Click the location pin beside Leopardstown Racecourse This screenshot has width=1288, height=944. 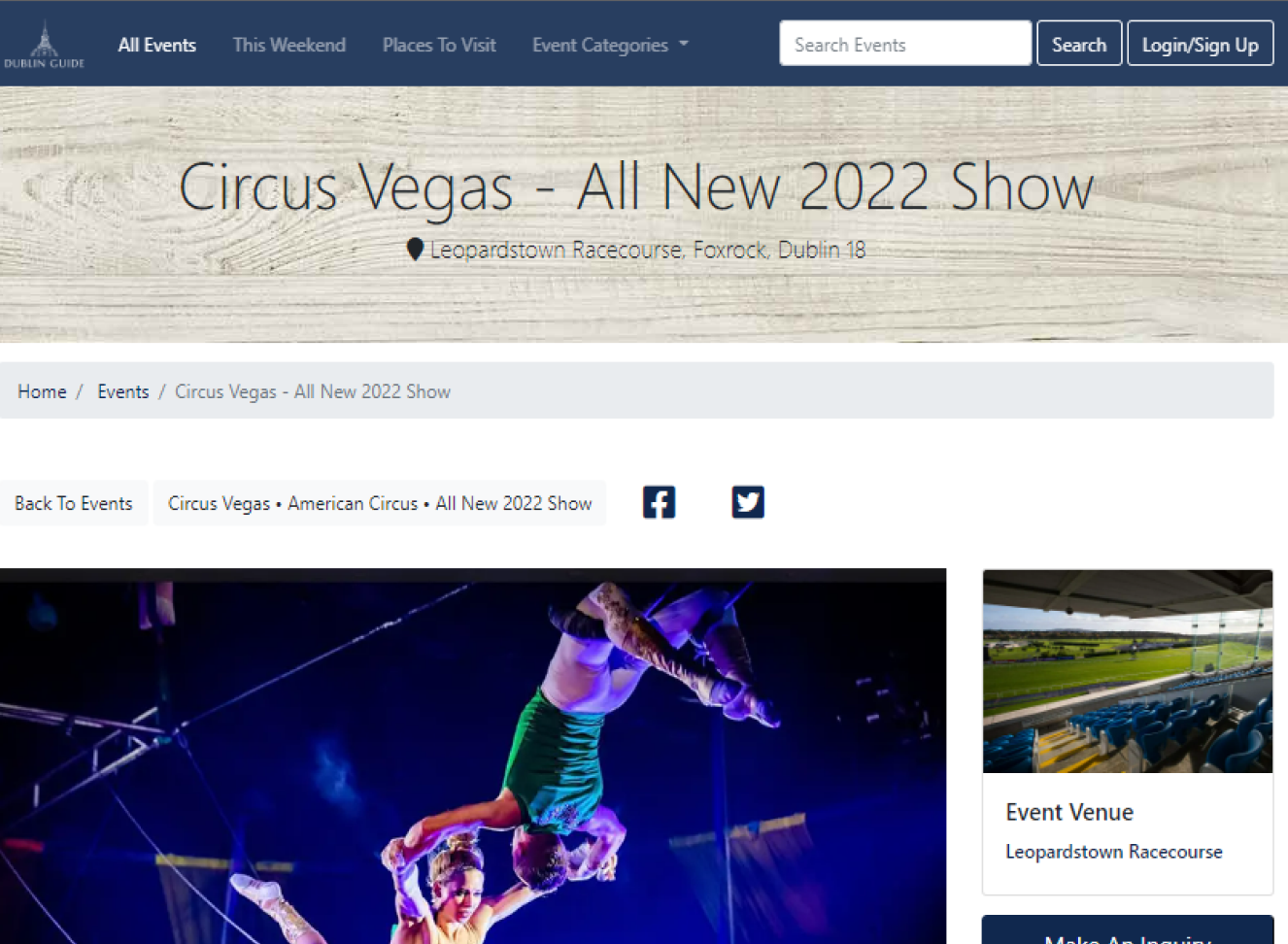415,250
